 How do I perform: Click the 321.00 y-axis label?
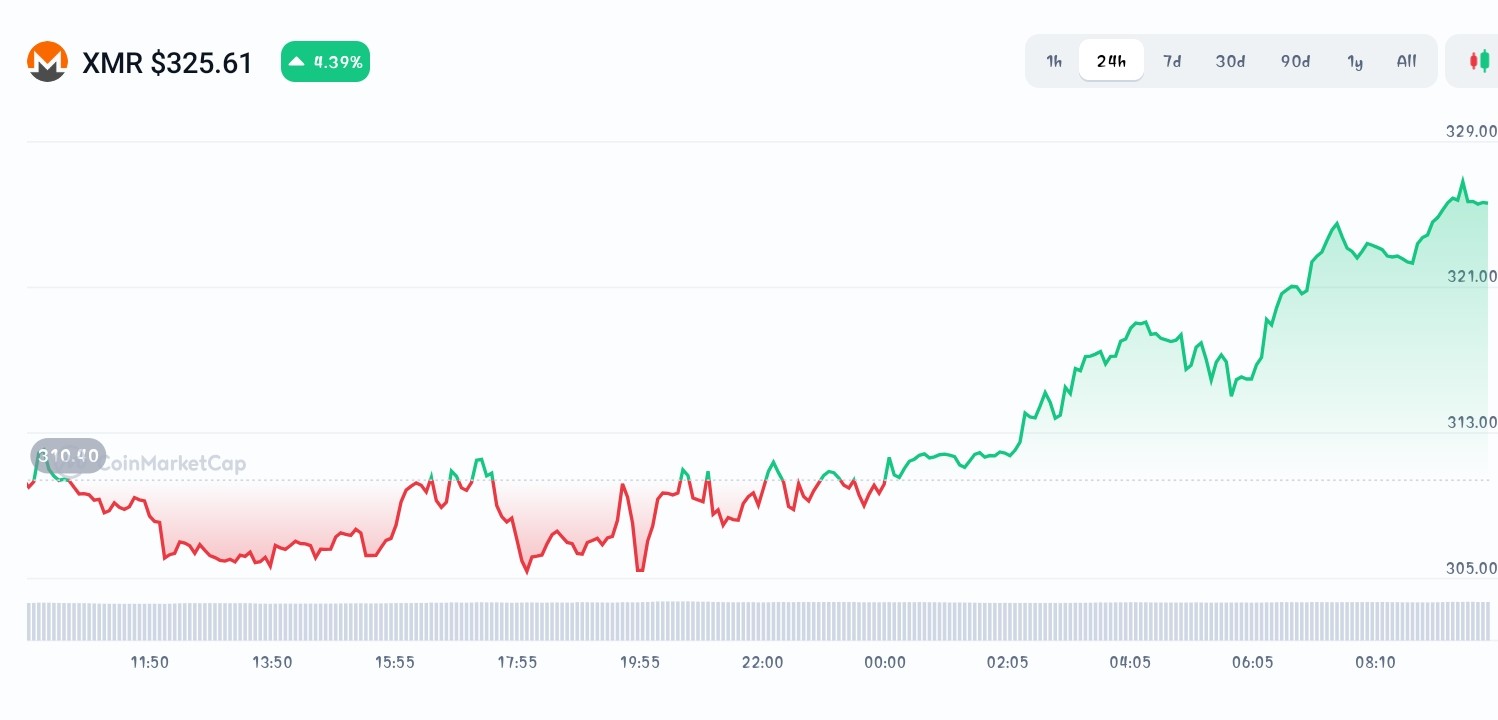click(x=1471, y=276)
